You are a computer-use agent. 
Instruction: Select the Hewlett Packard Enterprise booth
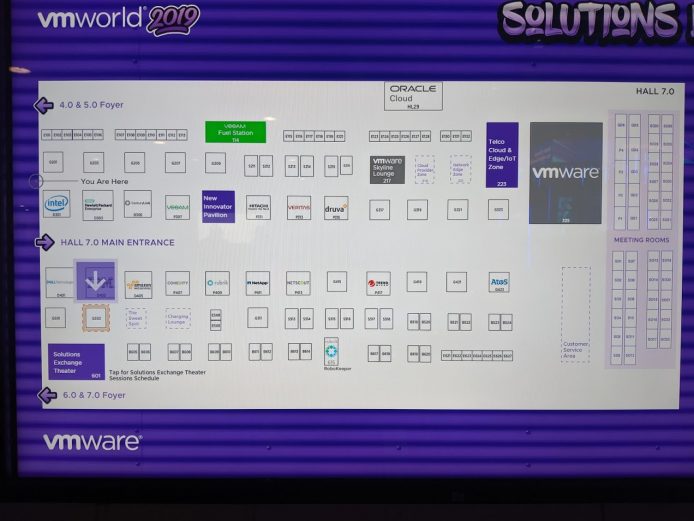[97, 205]
